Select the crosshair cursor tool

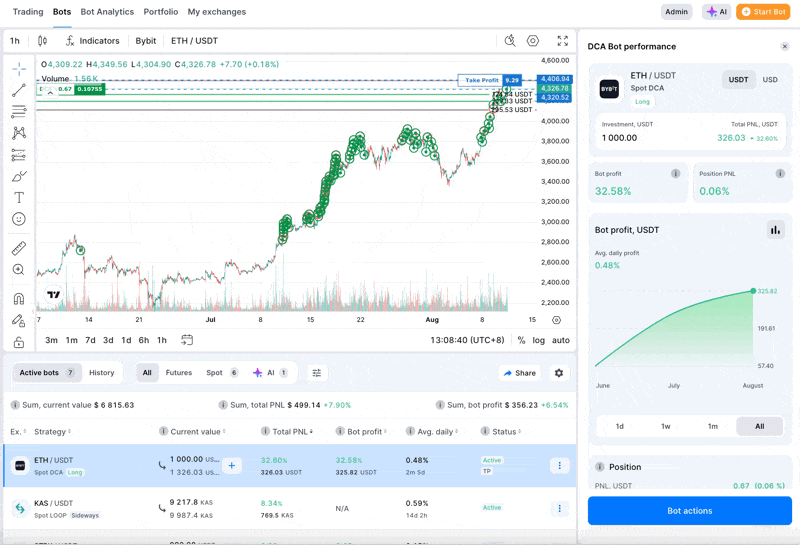coord(19,69)
